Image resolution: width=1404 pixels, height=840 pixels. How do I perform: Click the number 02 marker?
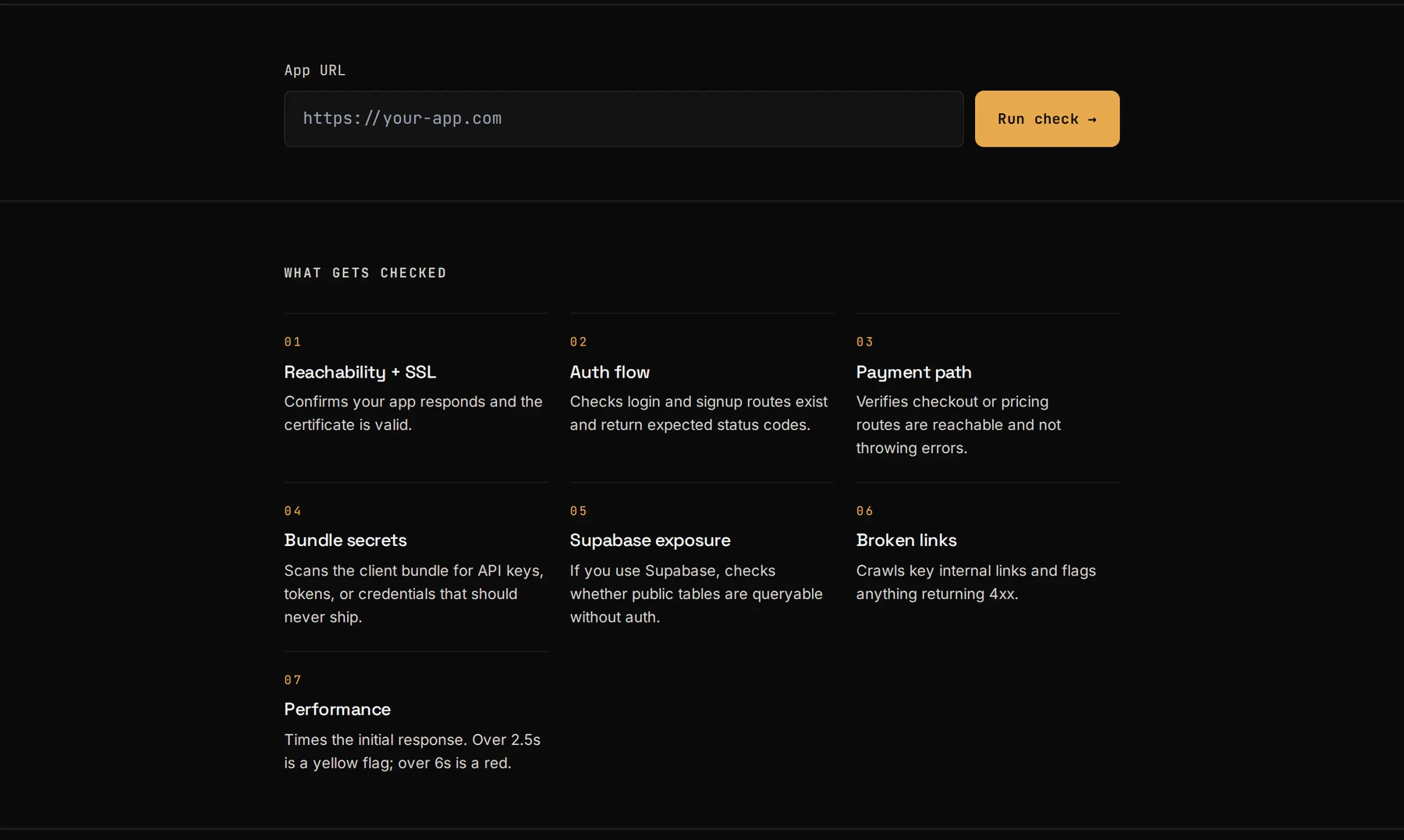pos(578,342)
